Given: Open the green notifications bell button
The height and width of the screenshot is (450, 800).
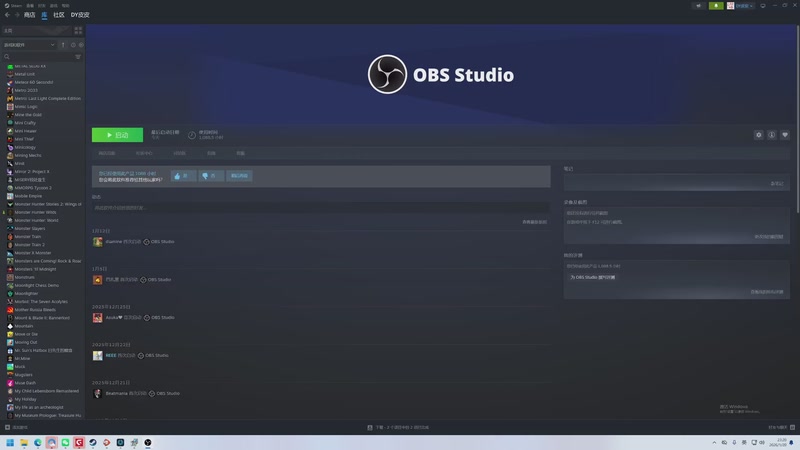Looking at the screenshot, I should pos(716,6).
